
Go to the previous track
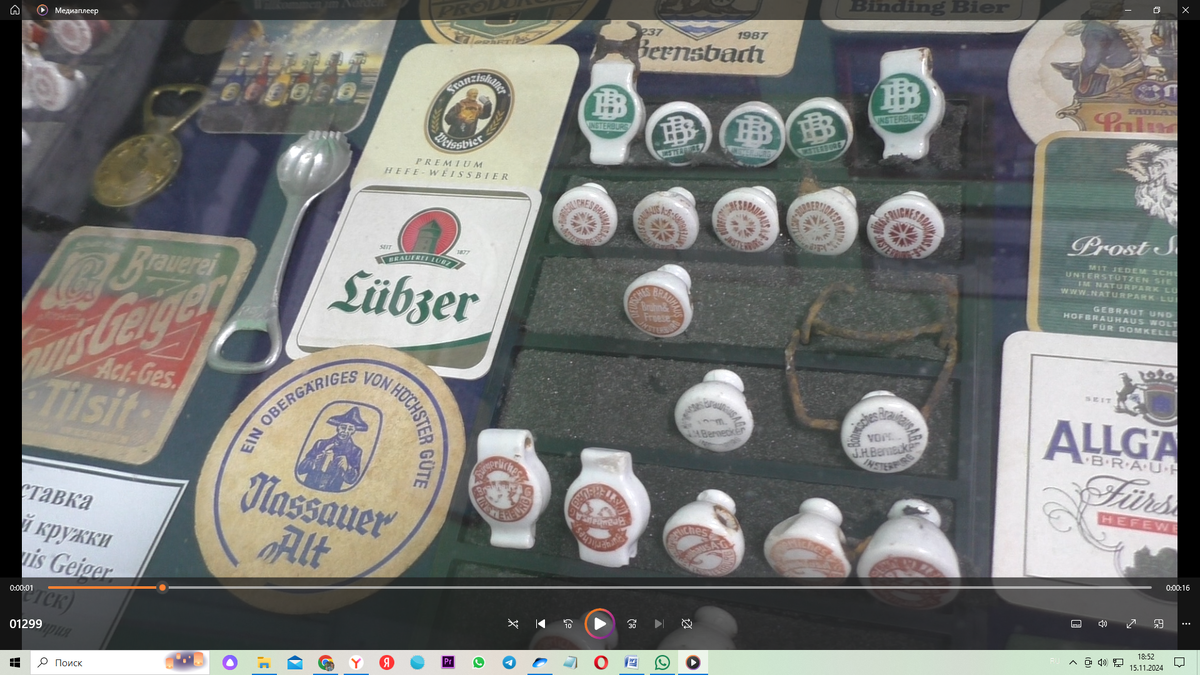click(x=541, y=623)
